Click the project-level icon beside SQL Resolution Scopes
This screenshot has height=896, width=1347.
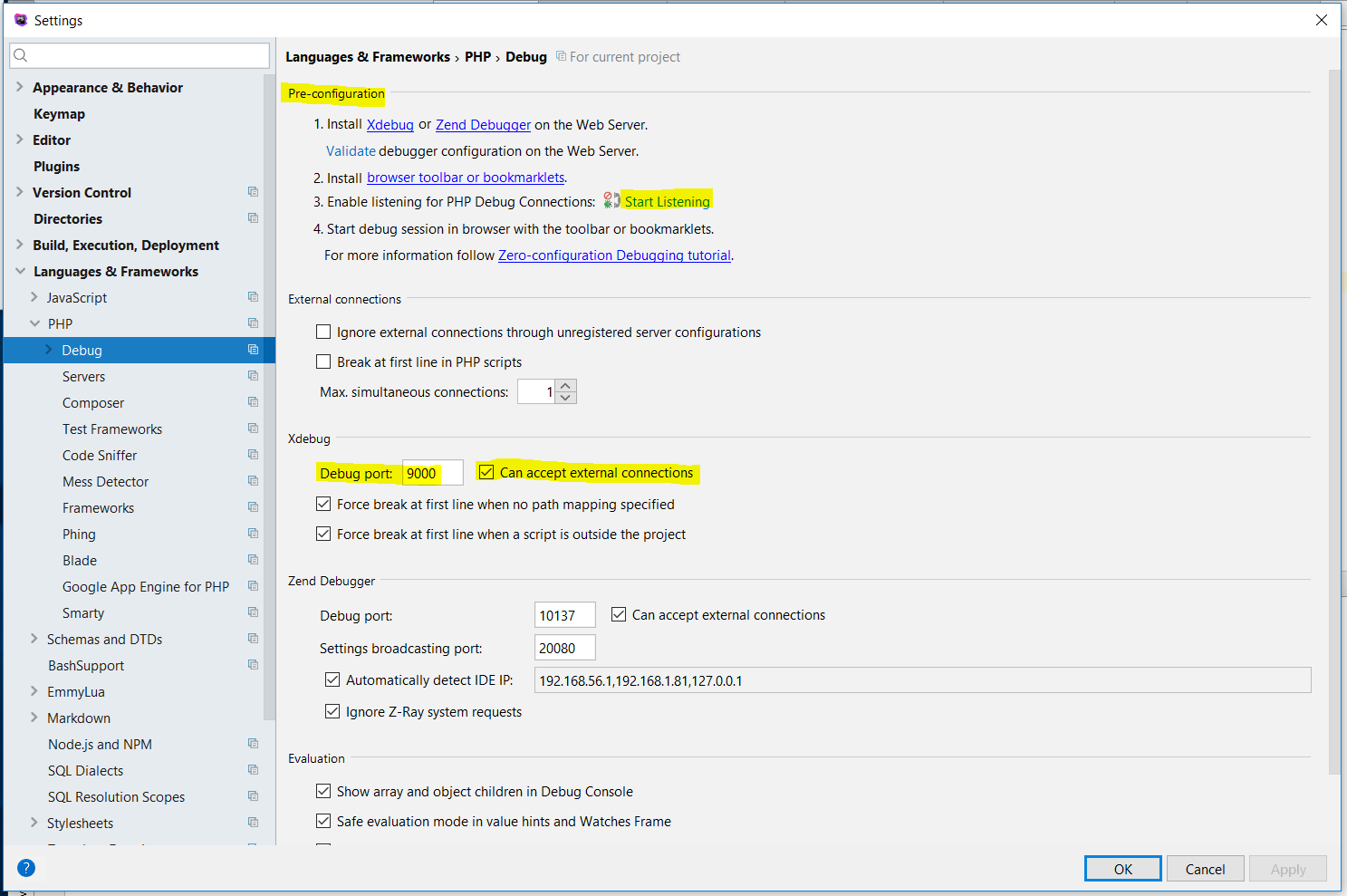pos(253,796)
